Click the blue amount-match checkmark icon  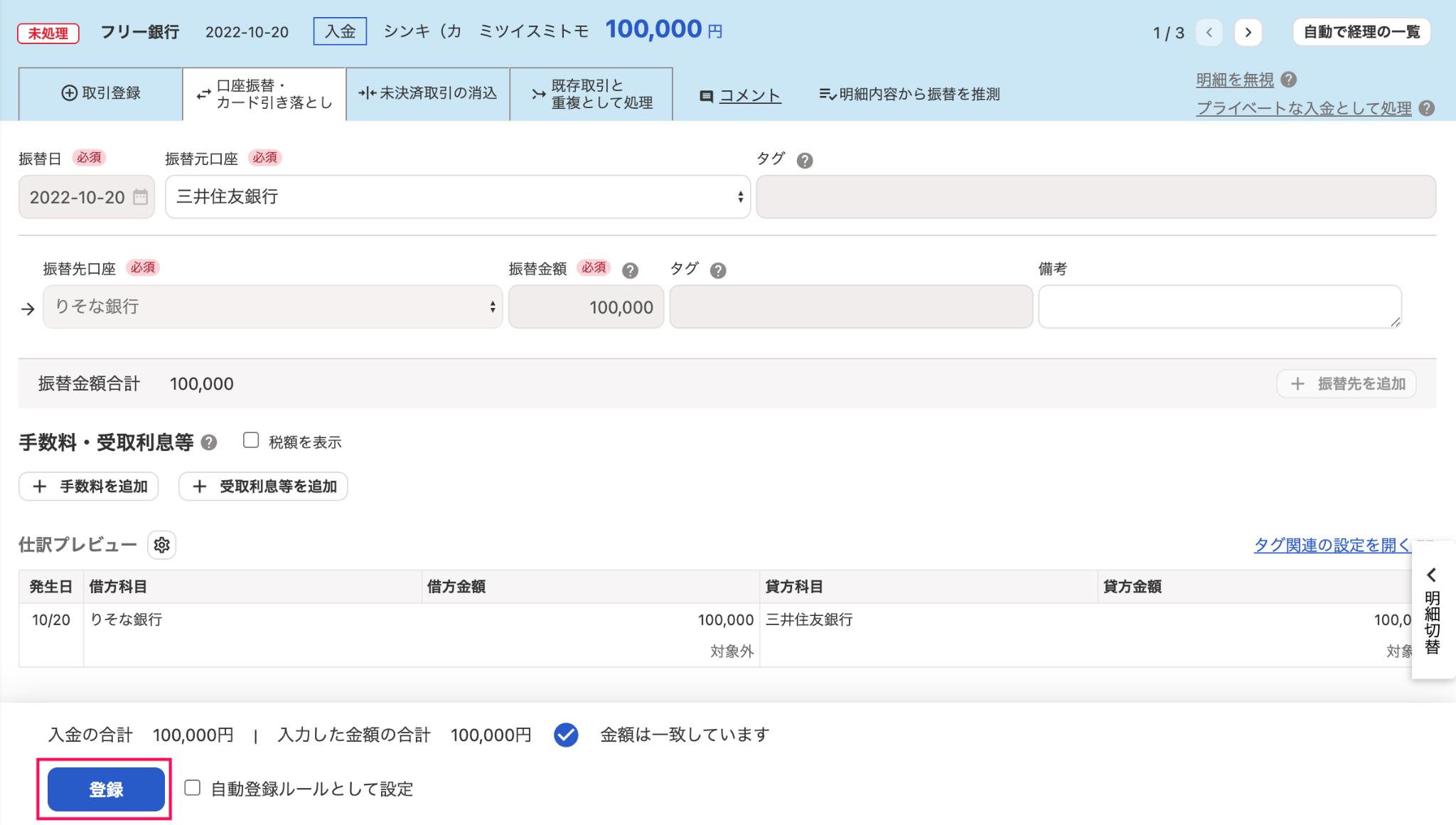(x=566, y=735)
